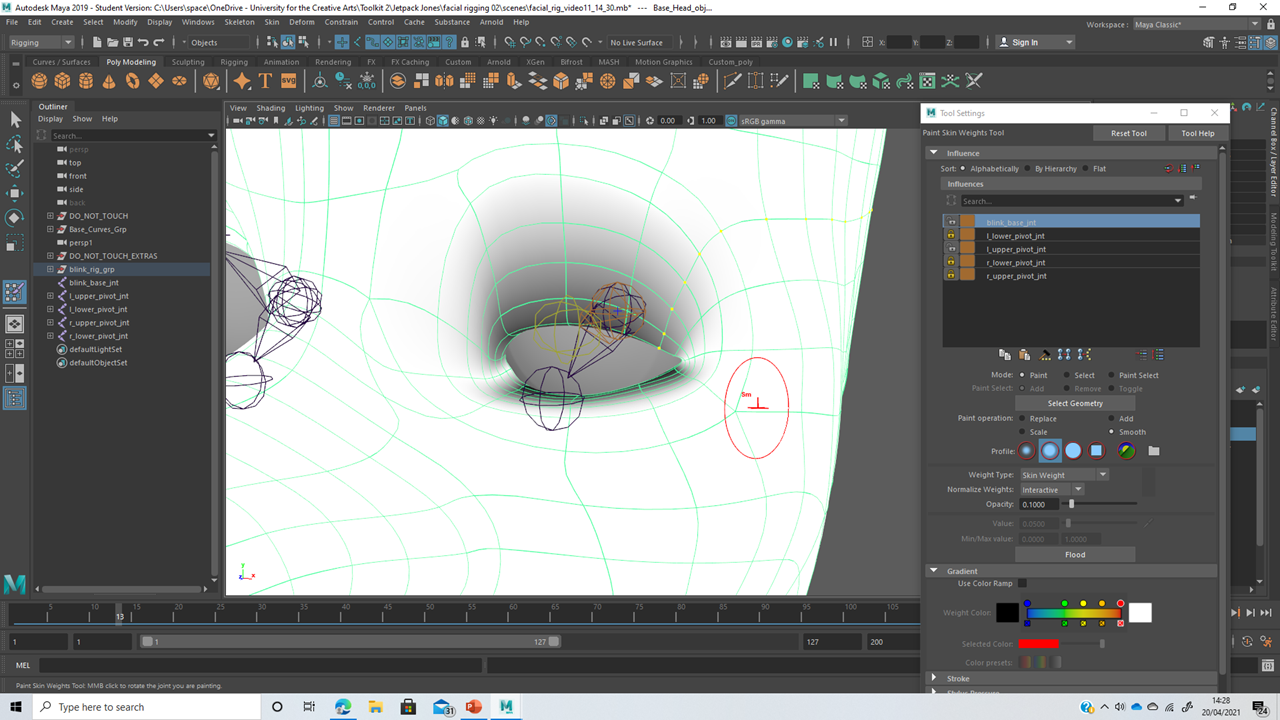Click the SVG import shelf icon

coord(288,81)
